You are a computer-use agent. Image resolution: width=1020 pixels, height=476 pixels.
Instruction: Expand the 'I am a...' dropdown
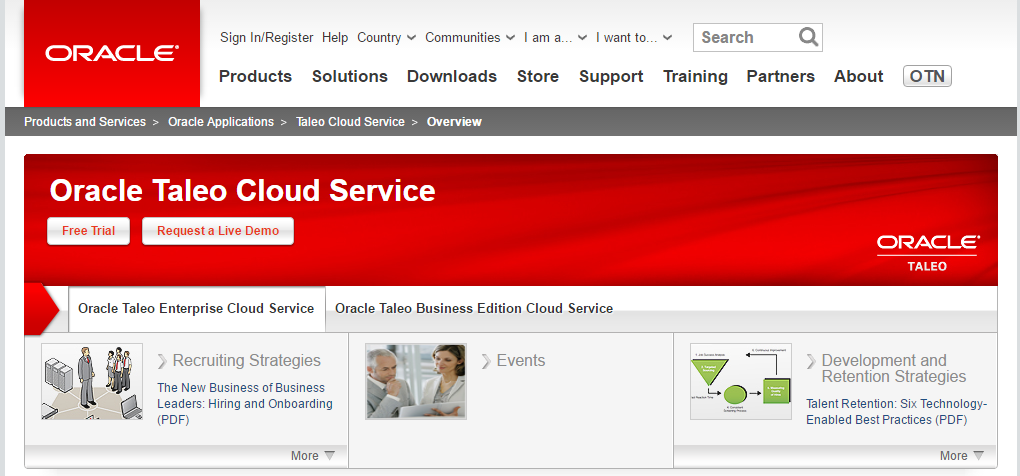pyautogui.click(x=556, y=38)
